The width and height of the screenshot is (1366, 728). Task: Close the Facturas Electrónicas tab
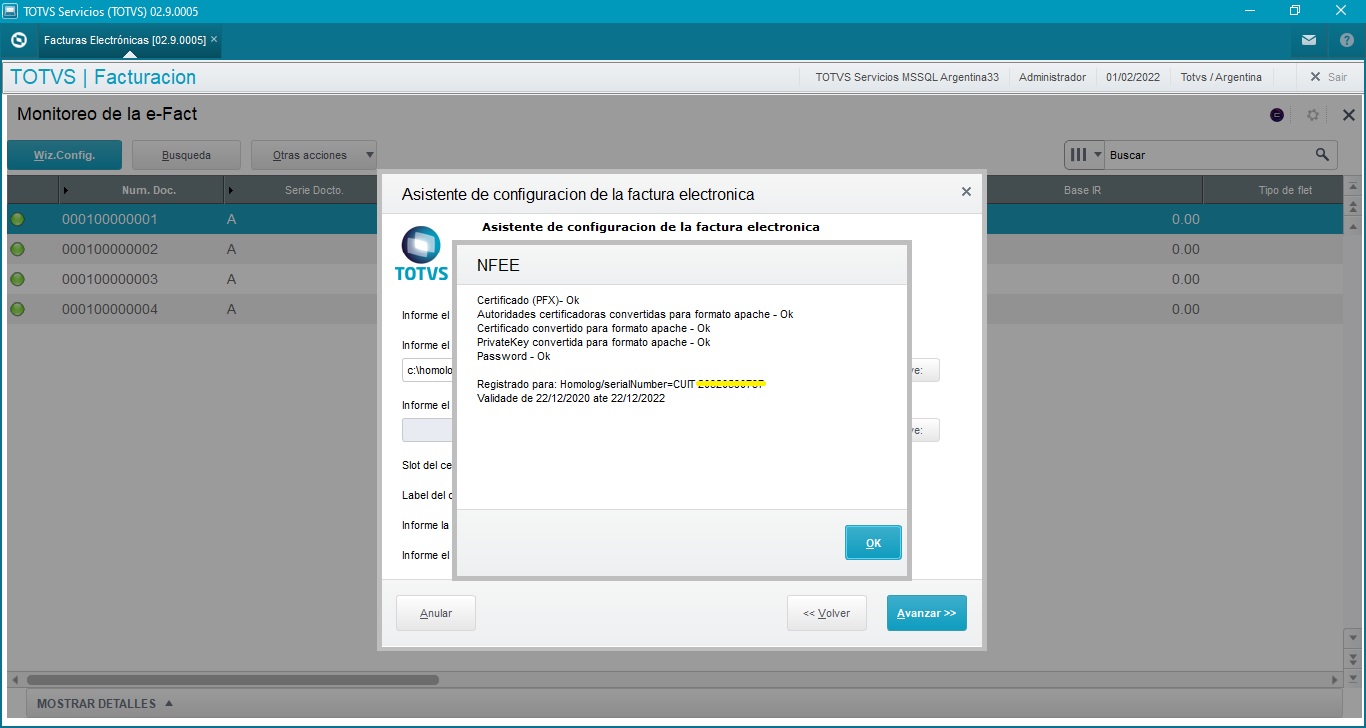[214, 39]
